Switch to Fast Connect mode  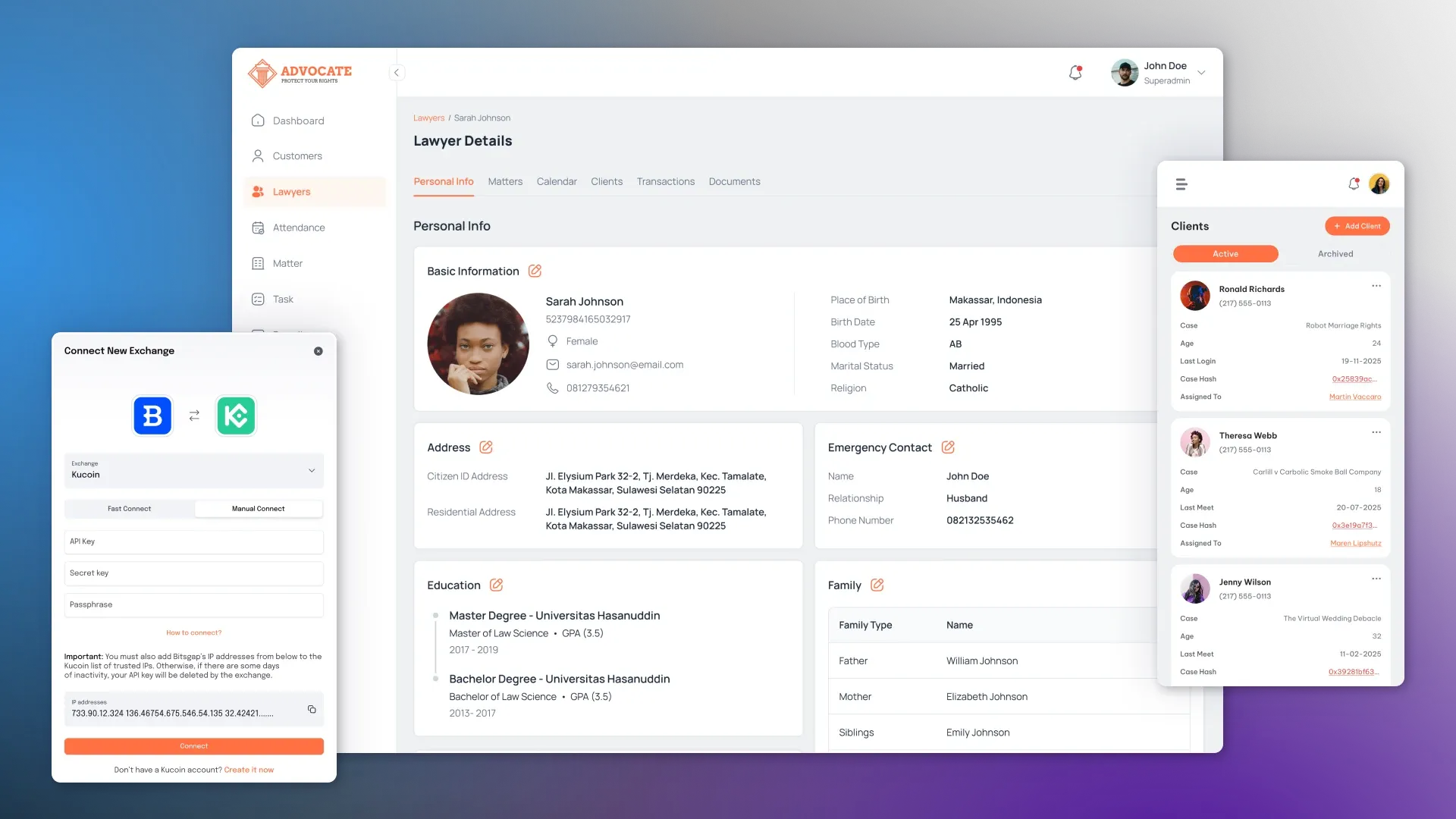pyautogui.click(x=129, y=509)
